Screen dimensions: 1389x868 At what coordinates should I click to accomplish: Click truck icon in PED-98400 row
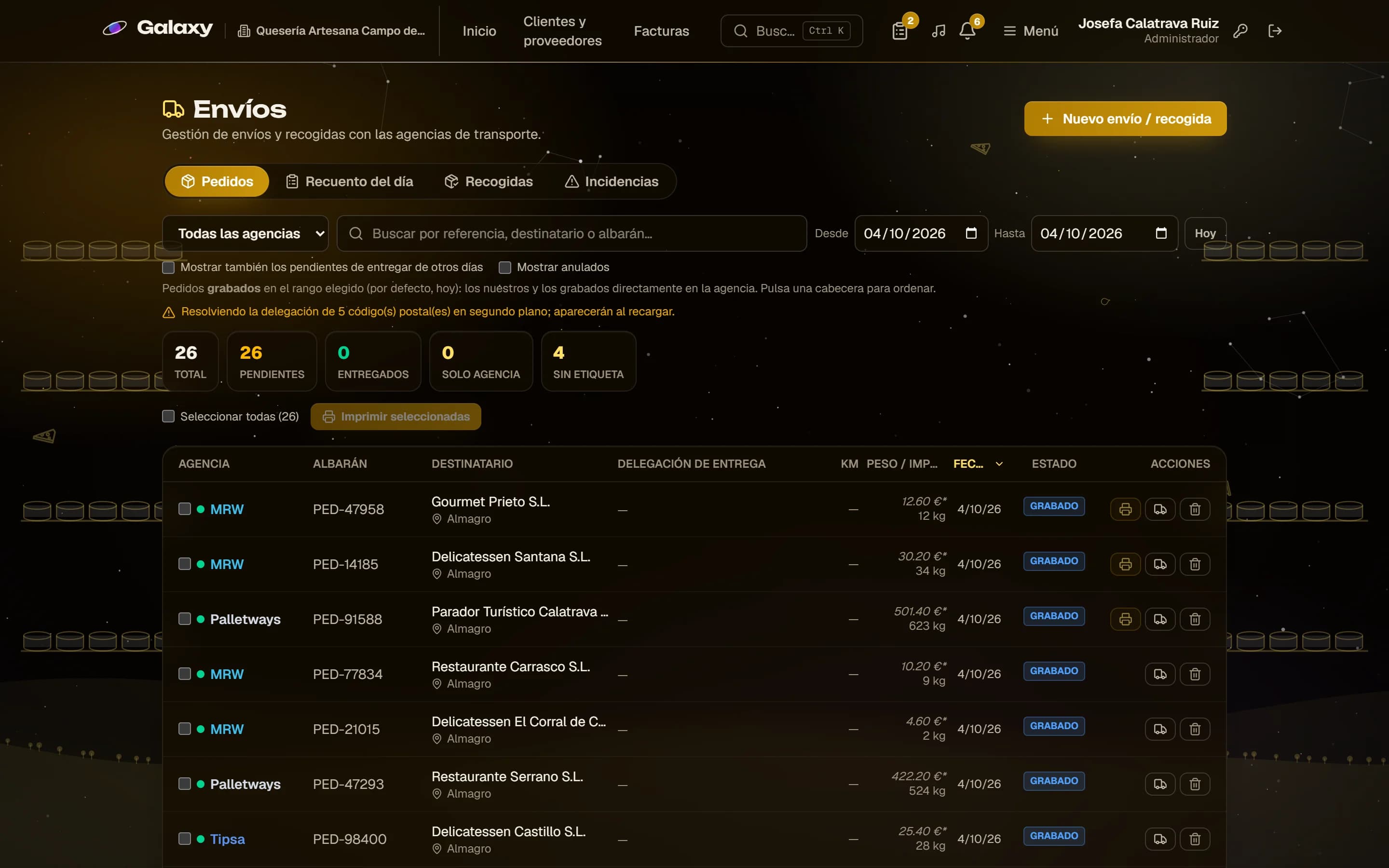1160,839
